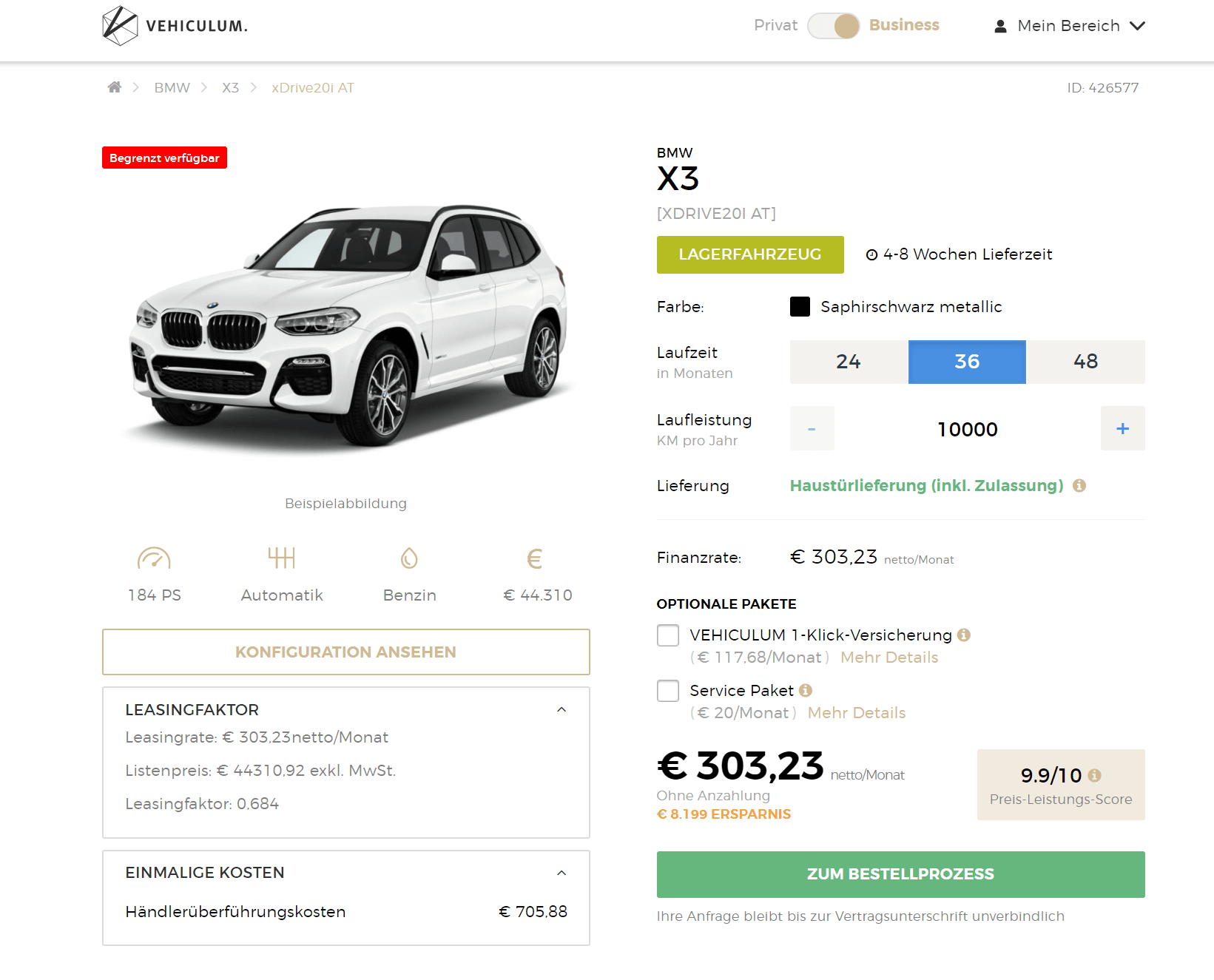This screenshot has width=1214, height=980.
Task: Select the Saphirschwarz metallic color swatch
Action: pyautogui.click(x=800, y=307)
